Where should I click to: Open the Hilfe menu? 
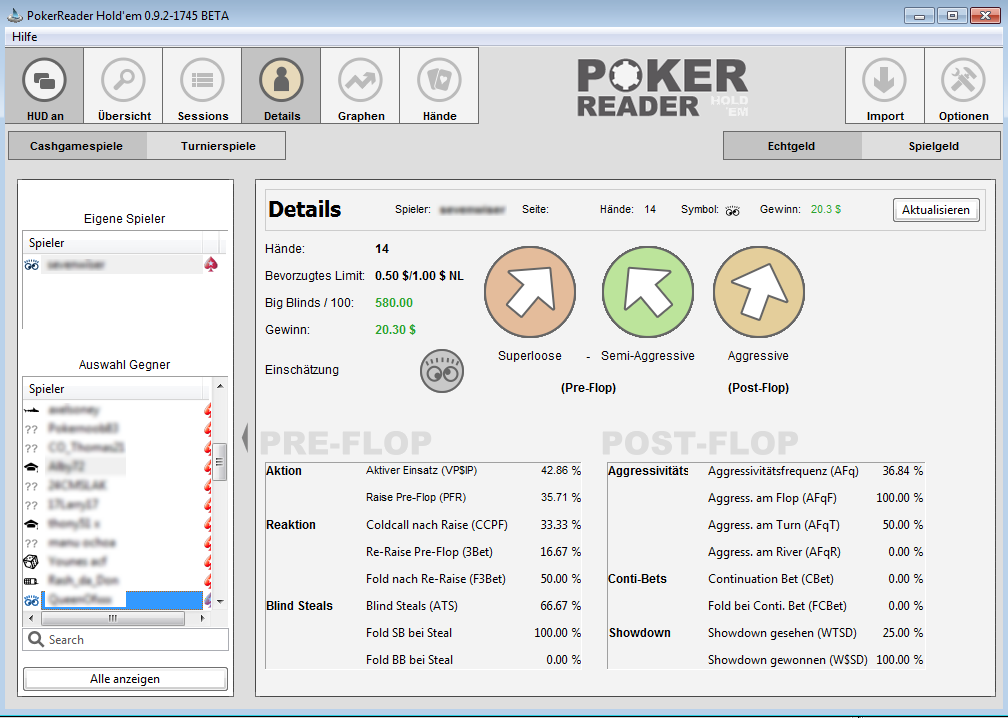pyautogui.click(x=24, y=37)
